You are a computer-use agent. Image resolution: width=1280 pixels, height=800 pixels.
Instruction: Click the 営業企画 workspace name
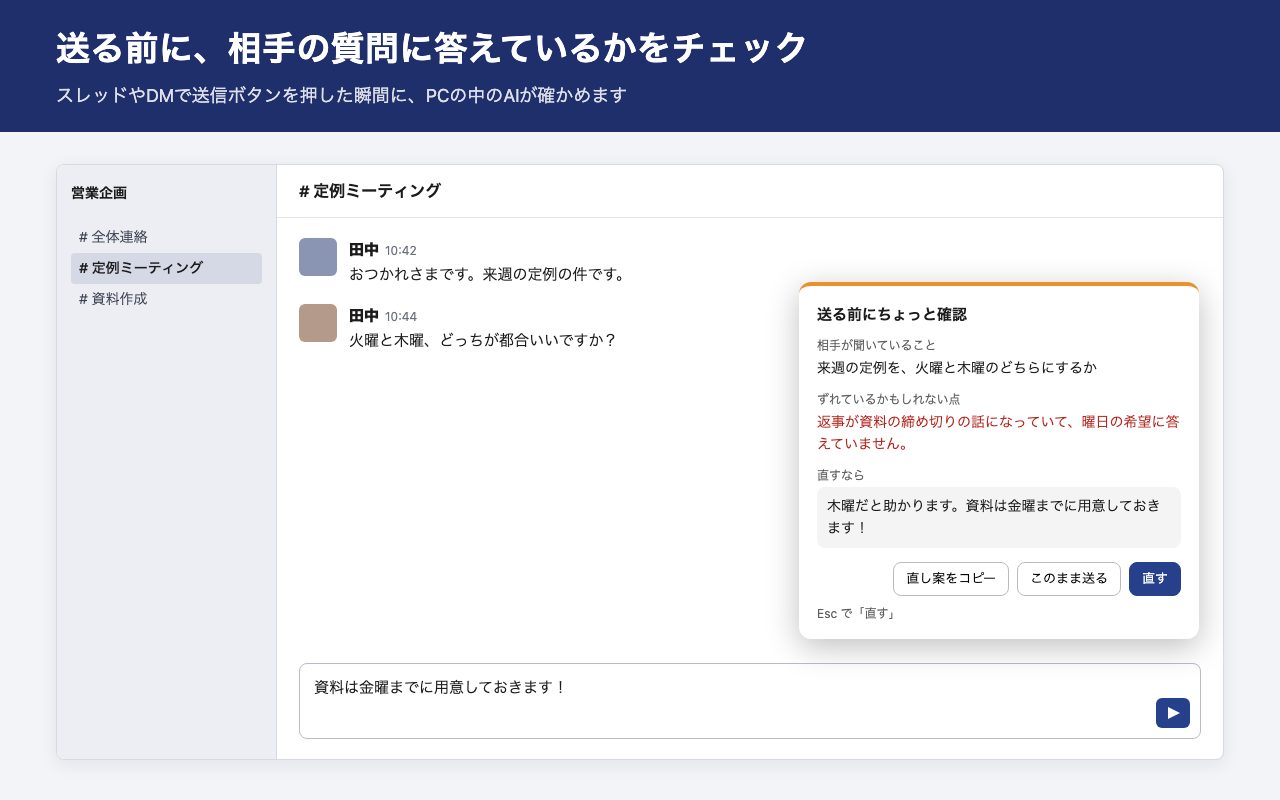(x=99, y=193)
